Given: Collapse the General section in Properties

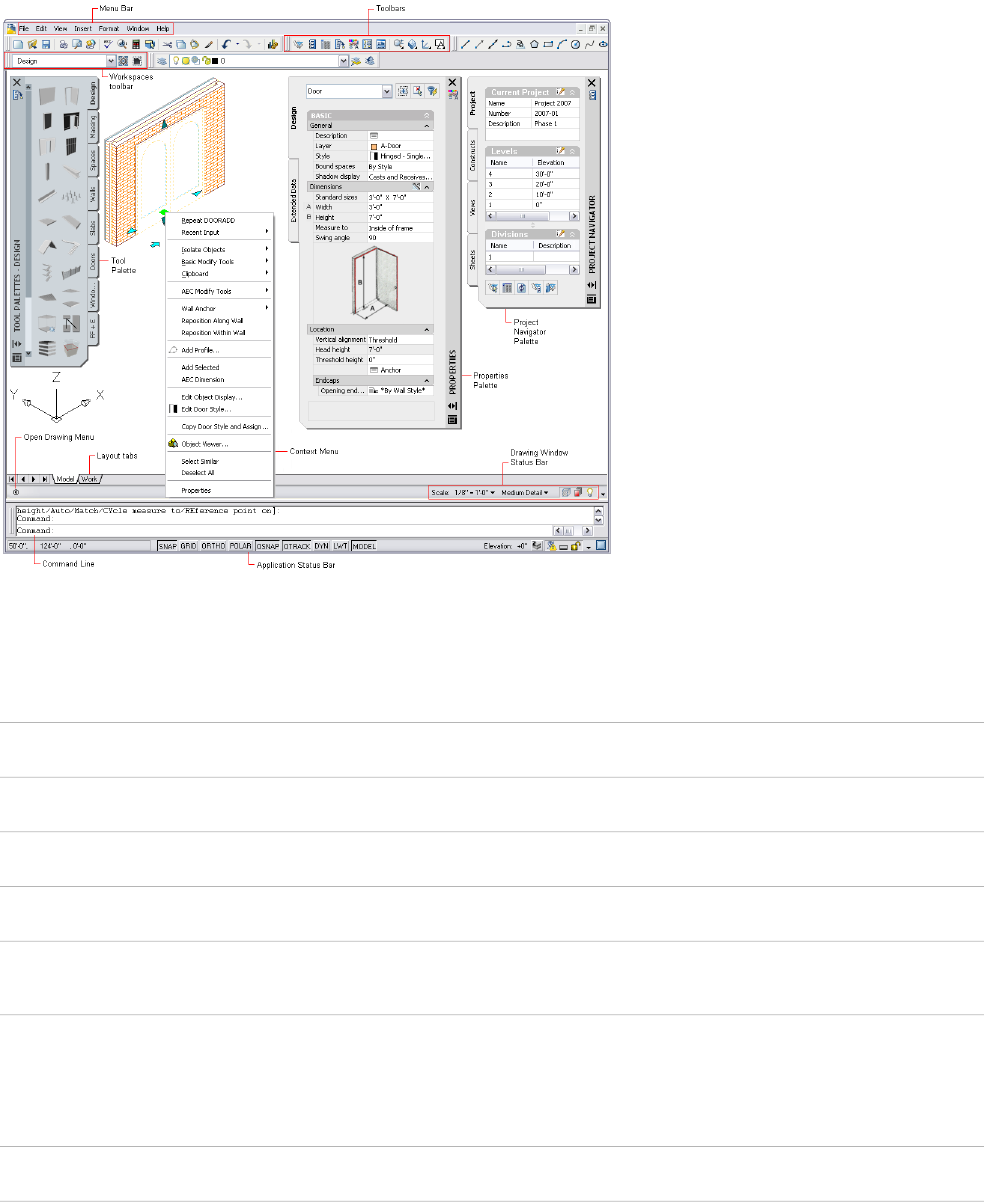Looking at the screenshot, I should (427, 126).
